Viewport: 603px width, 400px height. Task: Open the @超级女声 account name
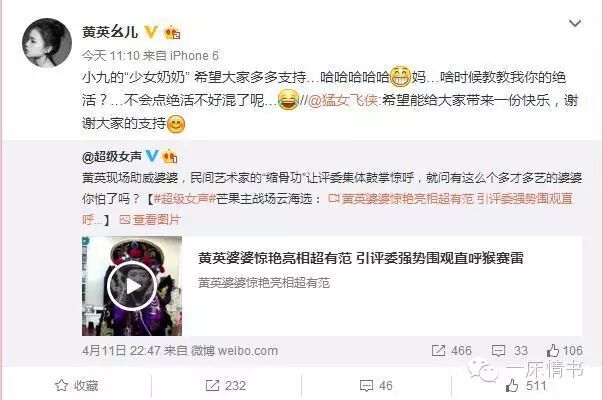pos(112,157)
